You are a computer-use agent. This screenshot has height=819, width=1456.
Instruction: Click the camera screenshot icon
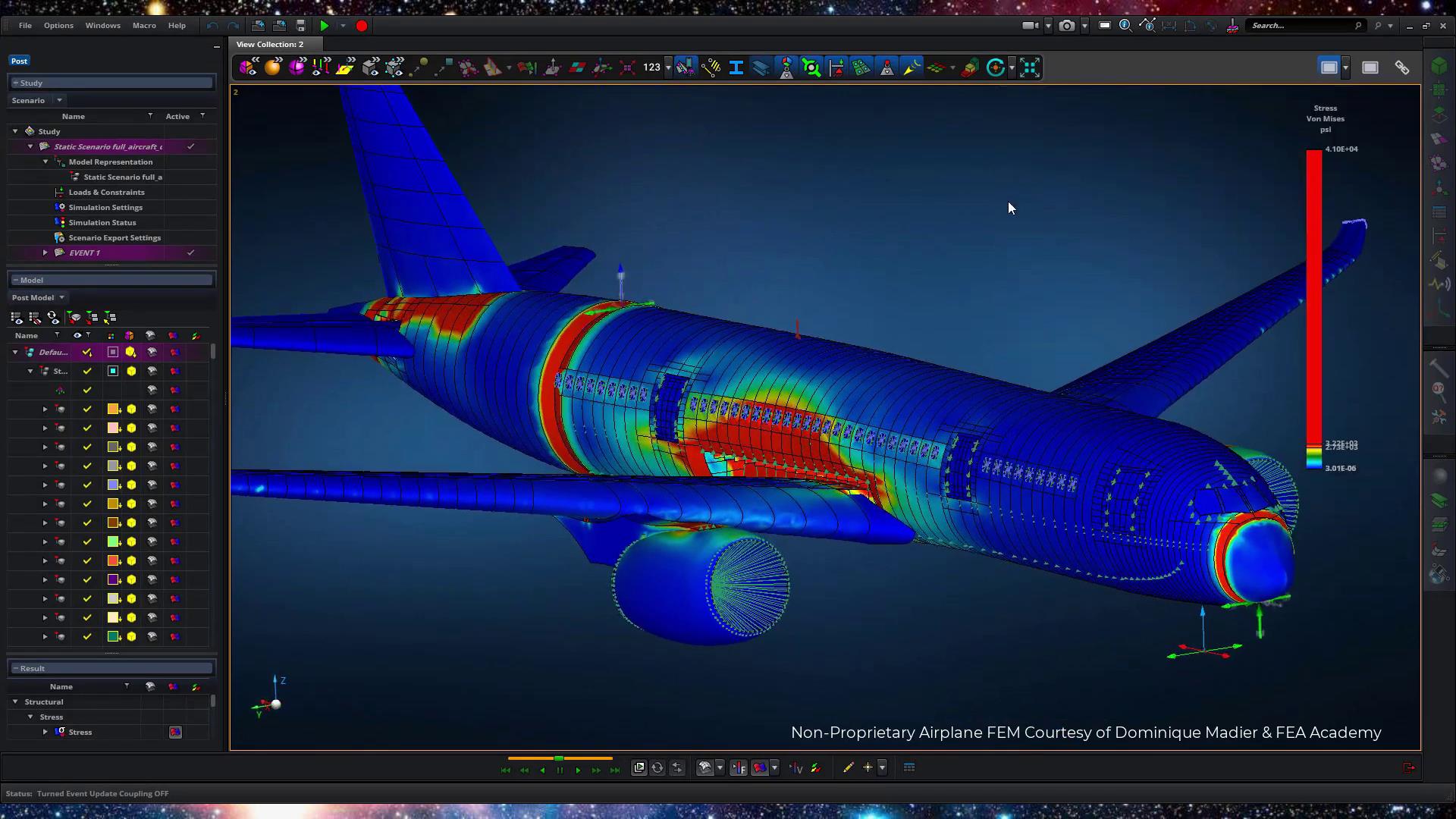click(x=1066, y=26)
